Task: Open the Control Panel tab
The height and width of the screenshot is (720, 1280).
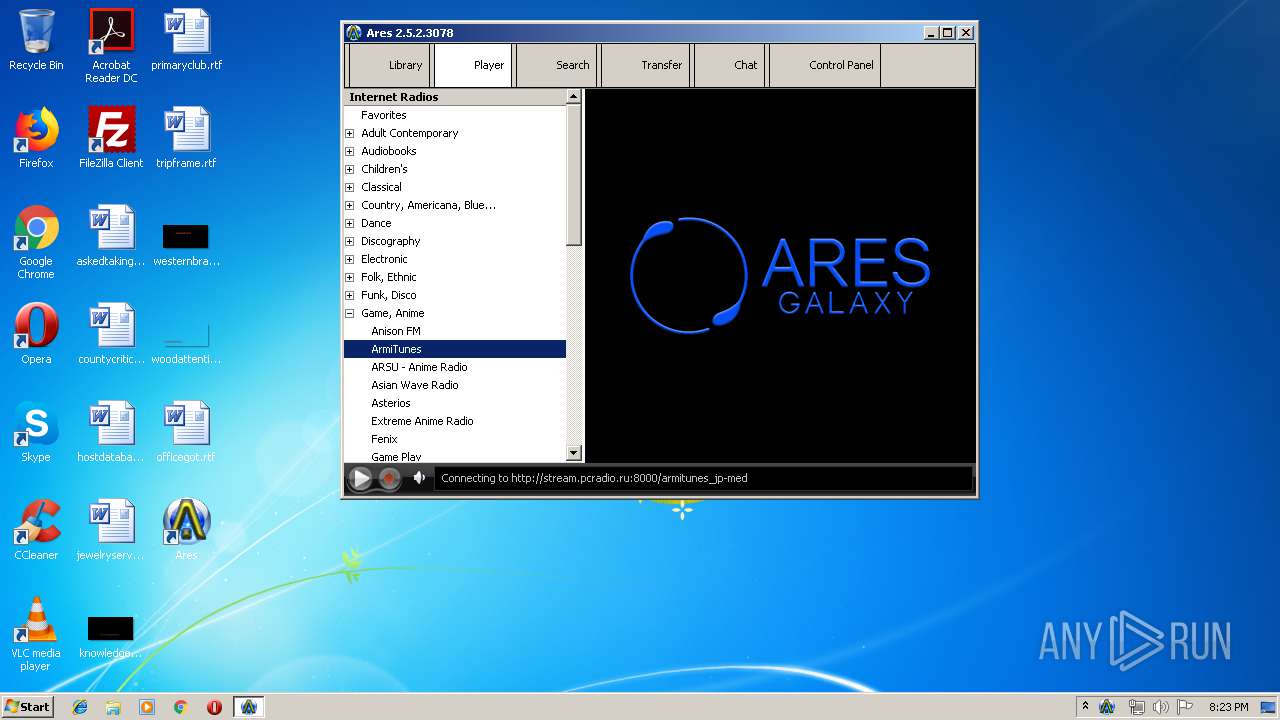Action: click(825, 65)
